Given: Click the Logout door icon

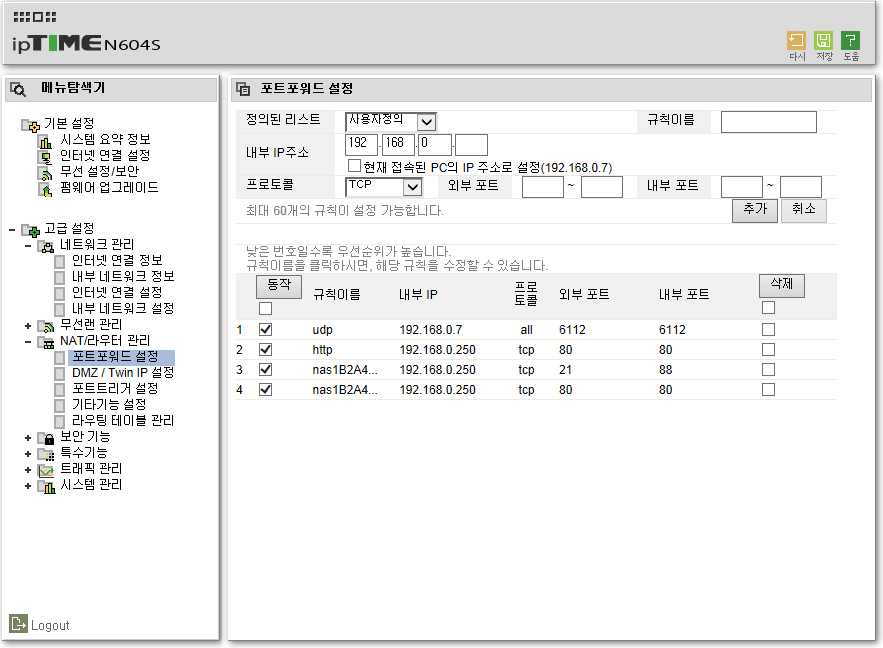Looking at the screenshot, I should click(x=18, y=623).
